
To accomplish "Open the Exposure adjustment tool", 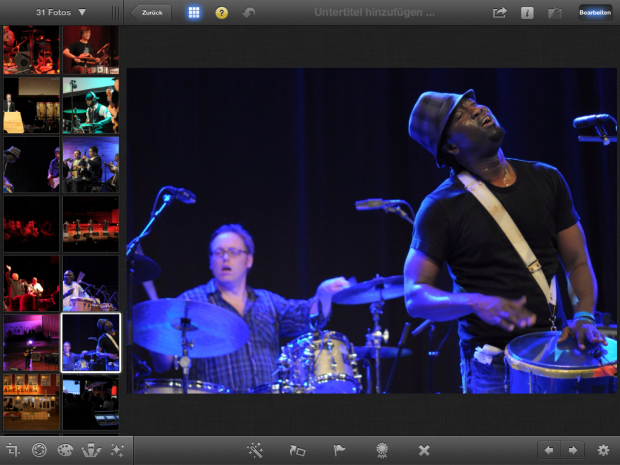I will click(x=39, y=450).
